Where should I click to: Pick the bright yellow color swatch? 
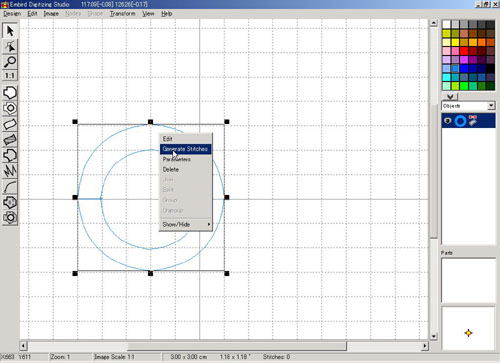455,42
